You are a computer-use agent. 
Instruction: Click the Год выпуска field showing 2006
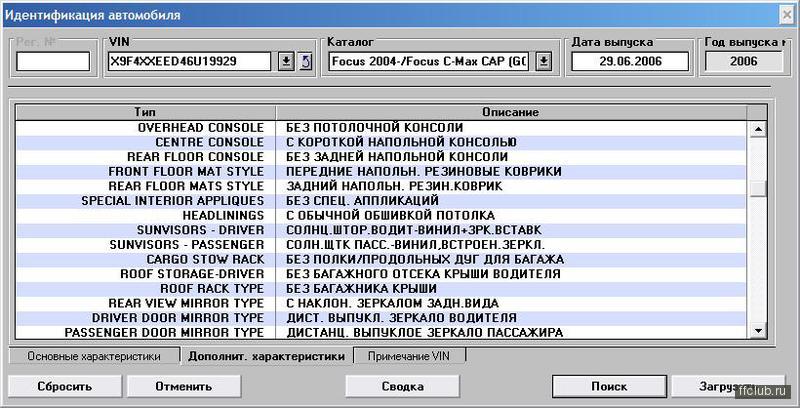pos(743,62)
